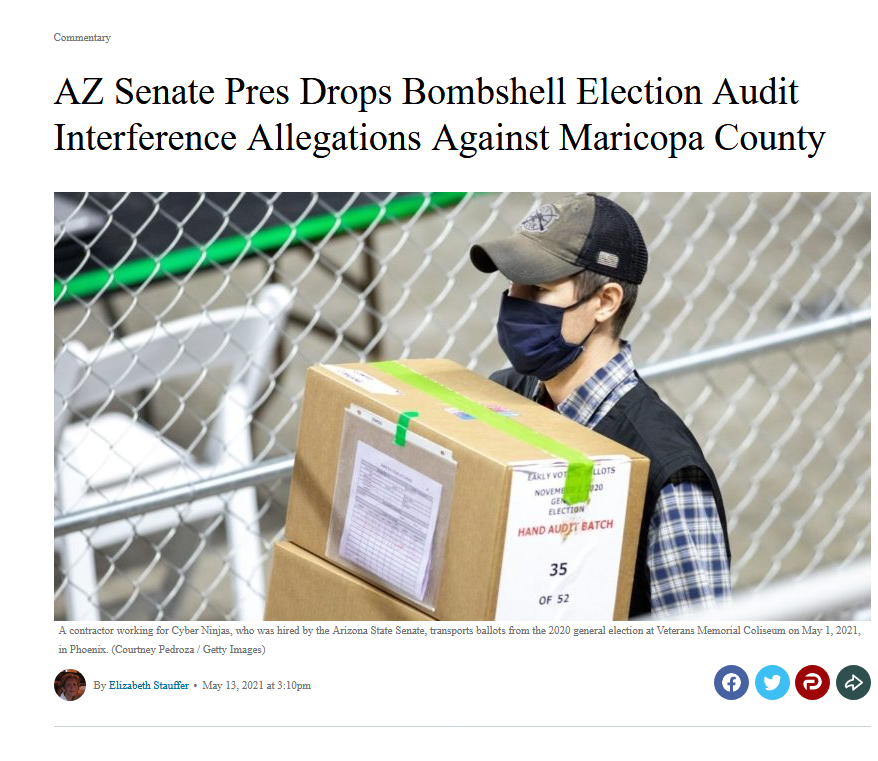Click the red Parler share icon
Viewport: 878px width, 761px height.
click(x=812, y=682)
